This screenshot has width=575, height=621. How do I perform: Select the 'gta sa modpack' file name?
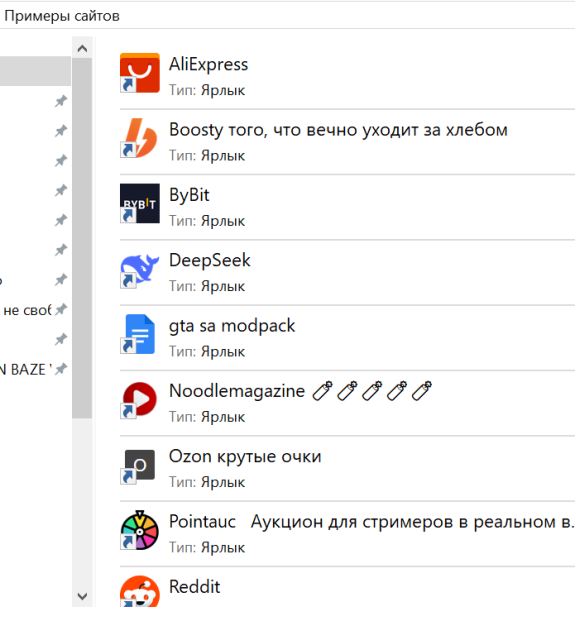click(232, 326)
